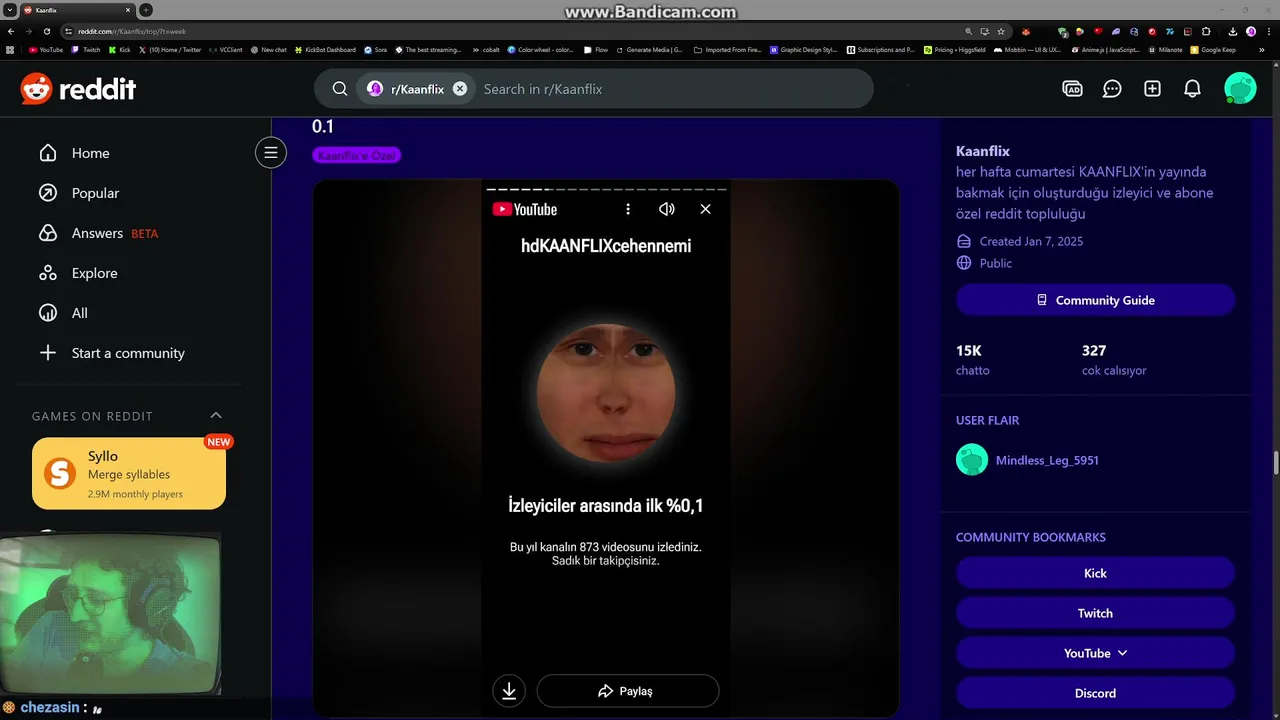Open the Community Guide button
The height and width of the screenshot is (720, 1280).
[1095, 300]
